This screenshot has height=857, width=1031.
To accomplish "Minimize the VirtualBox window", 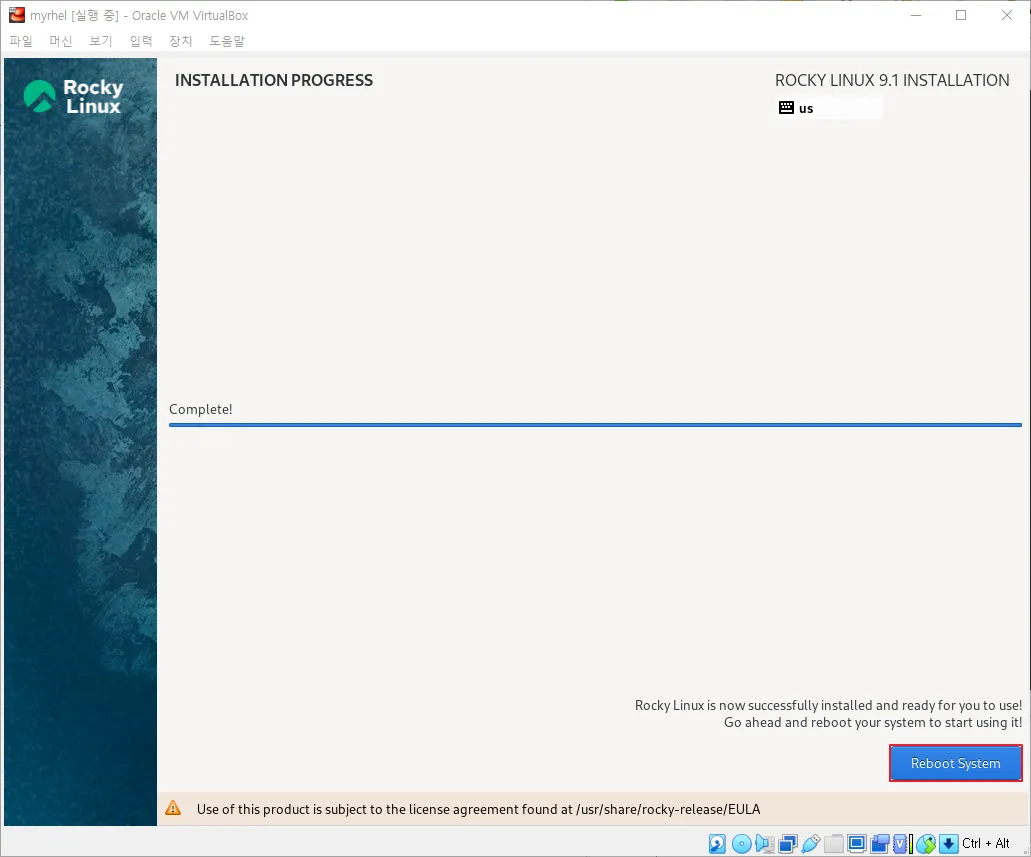I will 915,15.
